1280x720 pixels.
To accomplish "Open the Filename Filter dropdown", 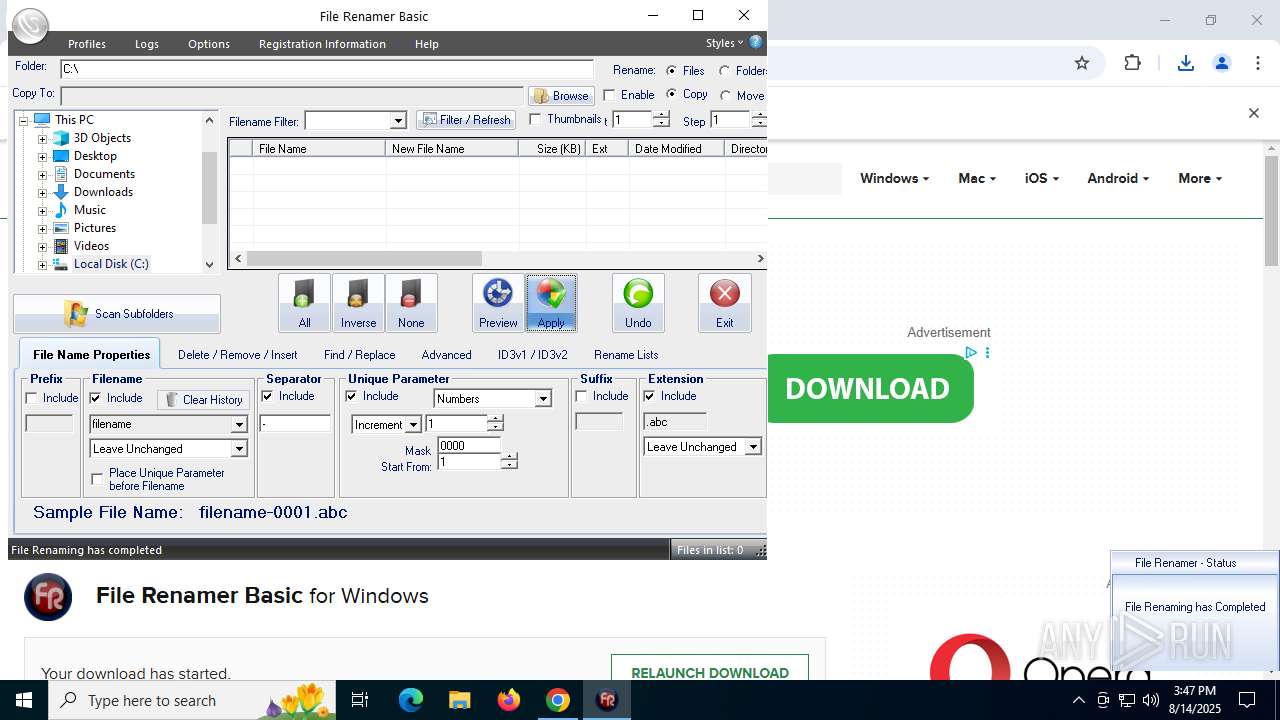I will click(x=398, y=121).
